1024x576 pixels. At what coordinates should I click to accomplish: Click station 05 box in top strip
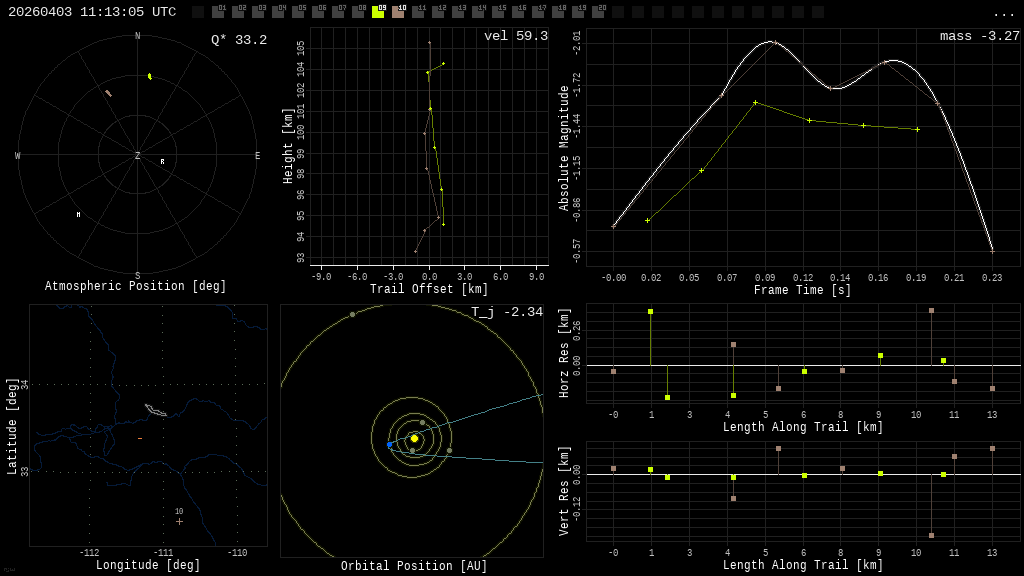coord(298,12)
